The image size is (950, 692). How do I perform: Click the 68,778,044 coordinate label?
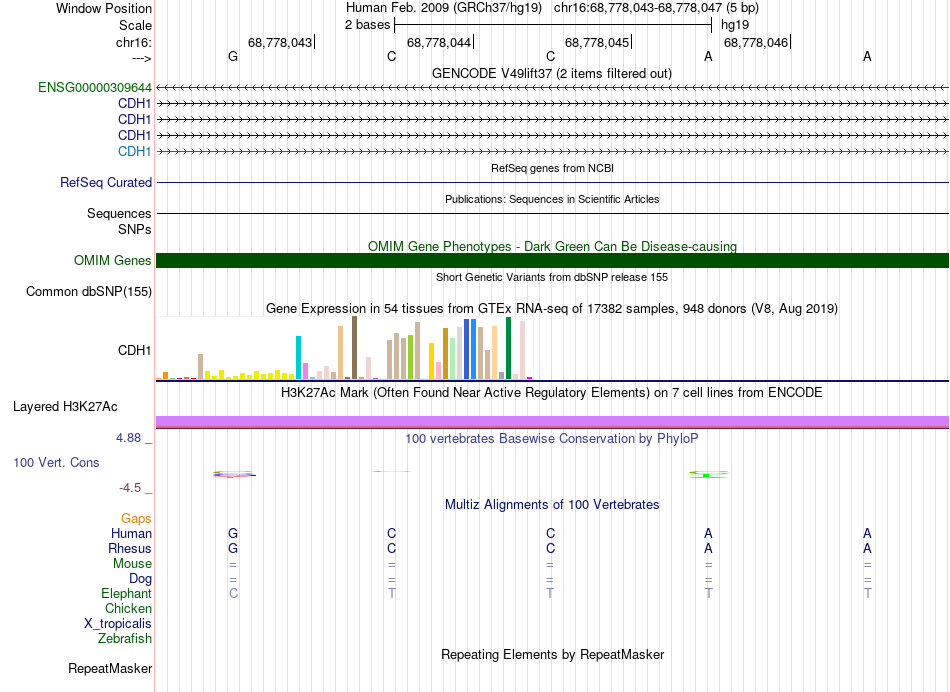pos(439,42)
